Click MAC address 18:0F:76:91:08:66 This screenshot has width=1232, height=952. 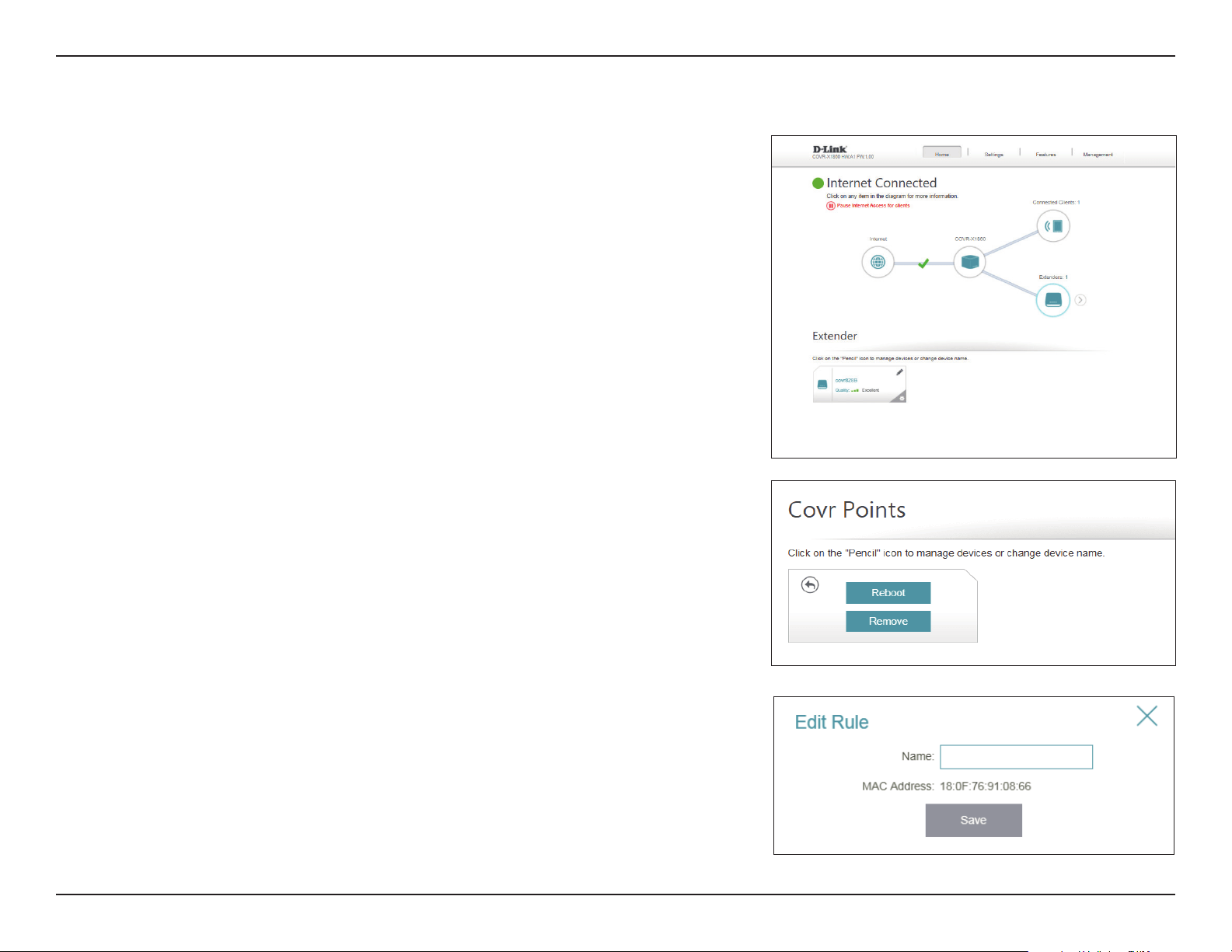985,786
